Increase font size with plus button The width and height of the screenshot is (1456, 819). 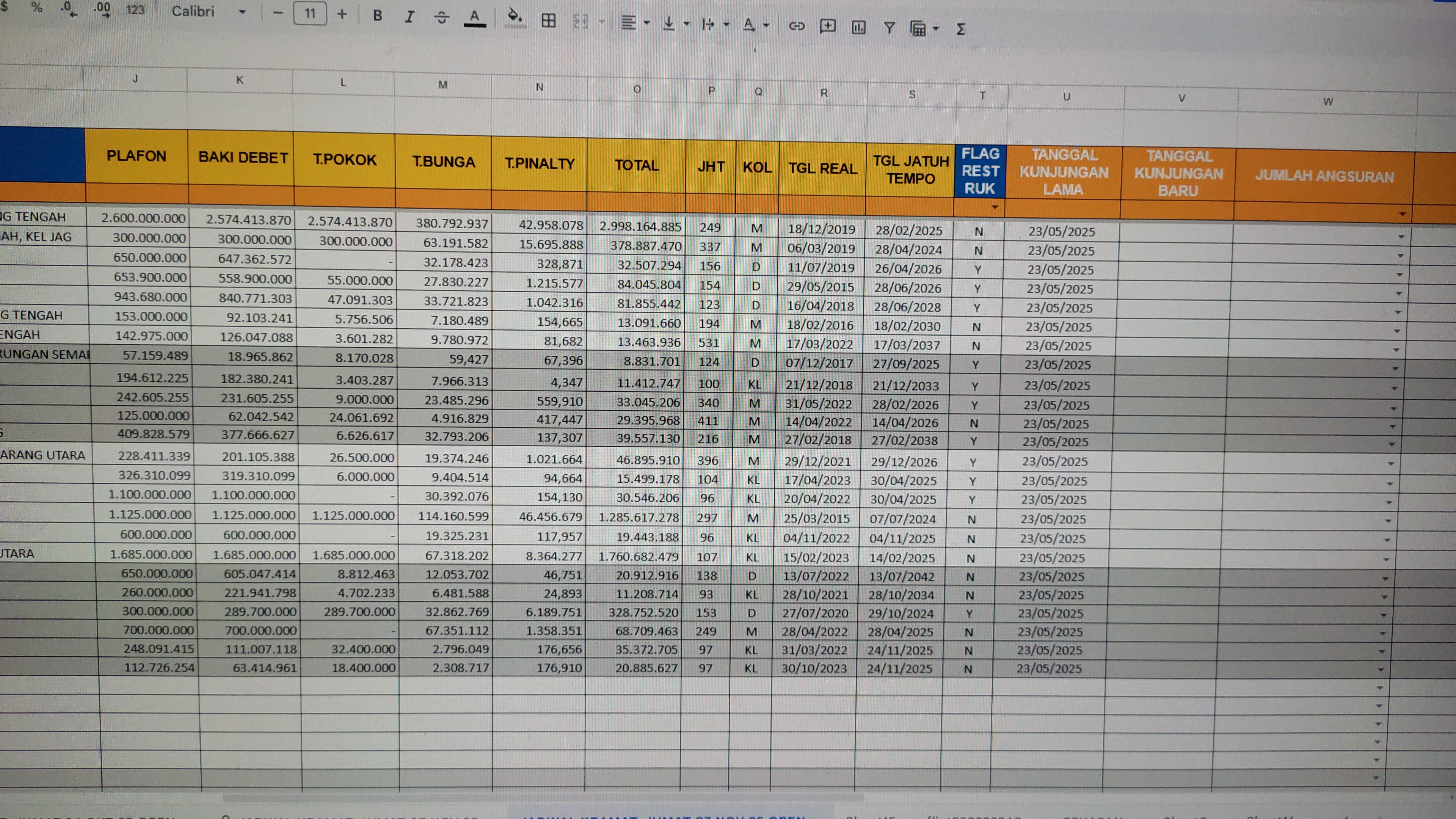[342, 14]
